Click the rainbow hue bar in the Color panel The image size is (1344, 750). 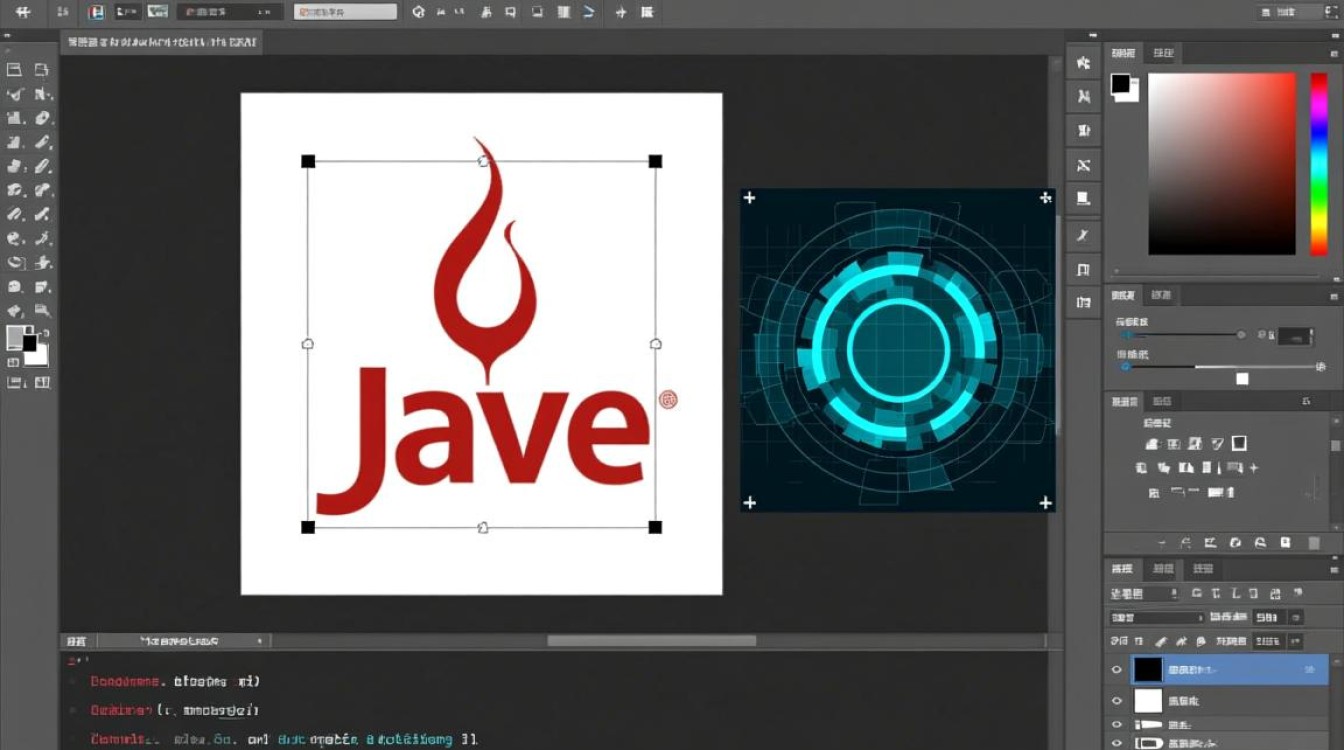[1318, 163]
